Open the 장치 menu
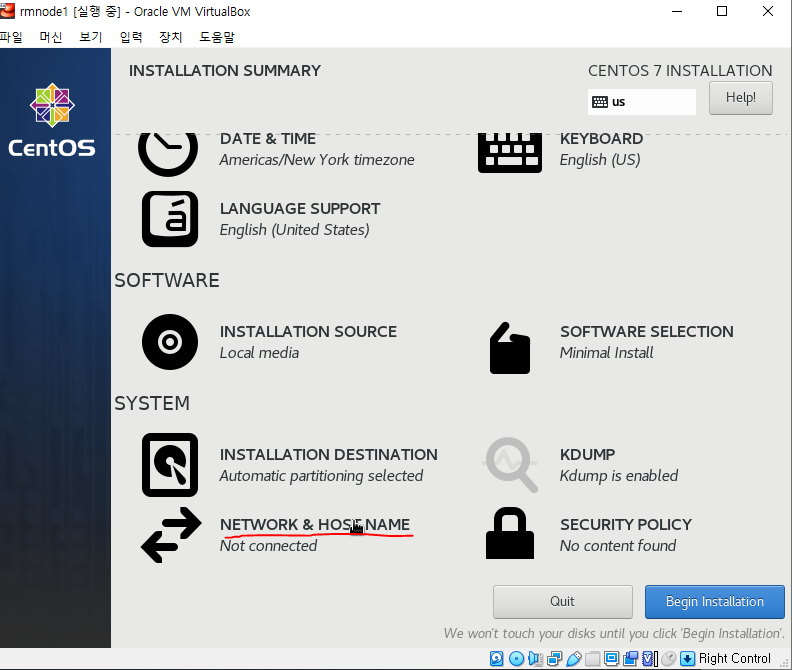 (171, 37)
